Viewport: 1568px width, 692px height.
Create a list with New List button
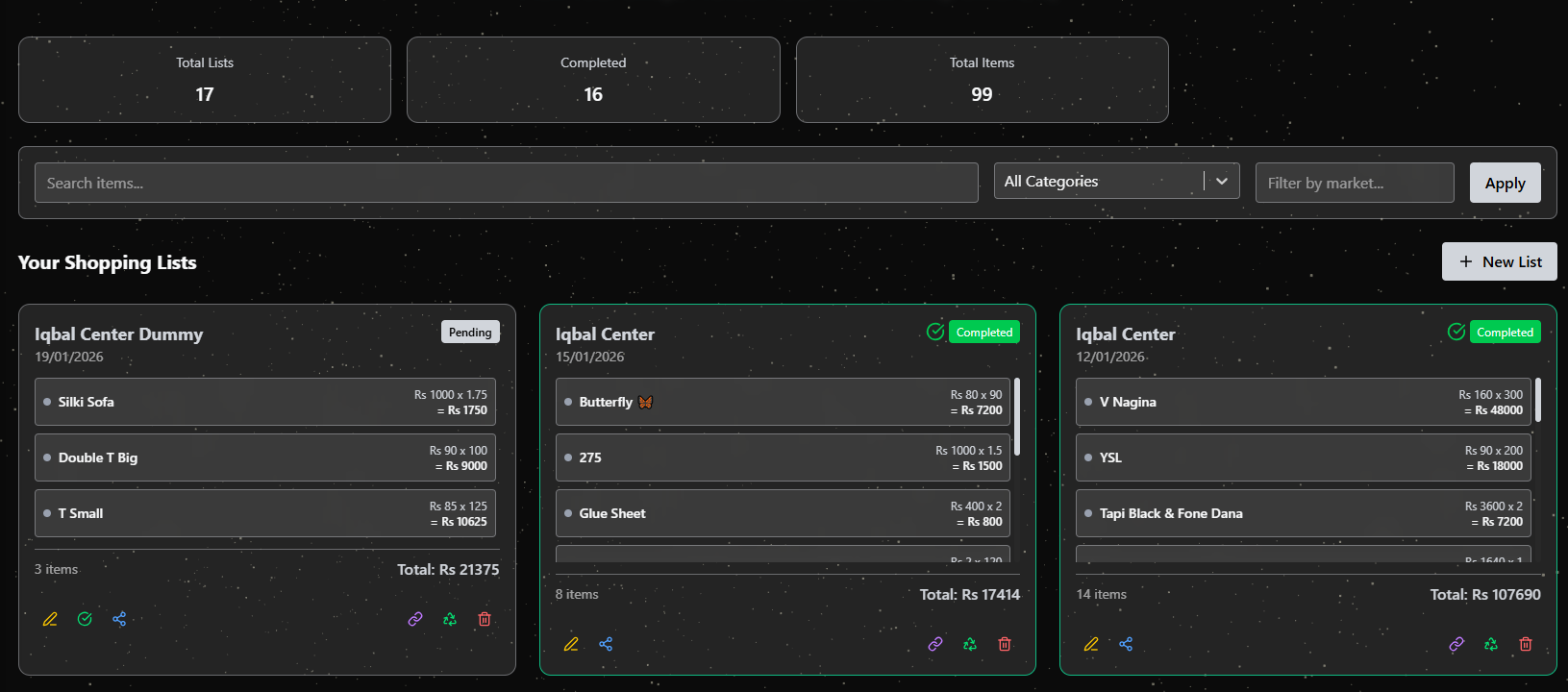pyautogui.click(x=1499, y=261)
